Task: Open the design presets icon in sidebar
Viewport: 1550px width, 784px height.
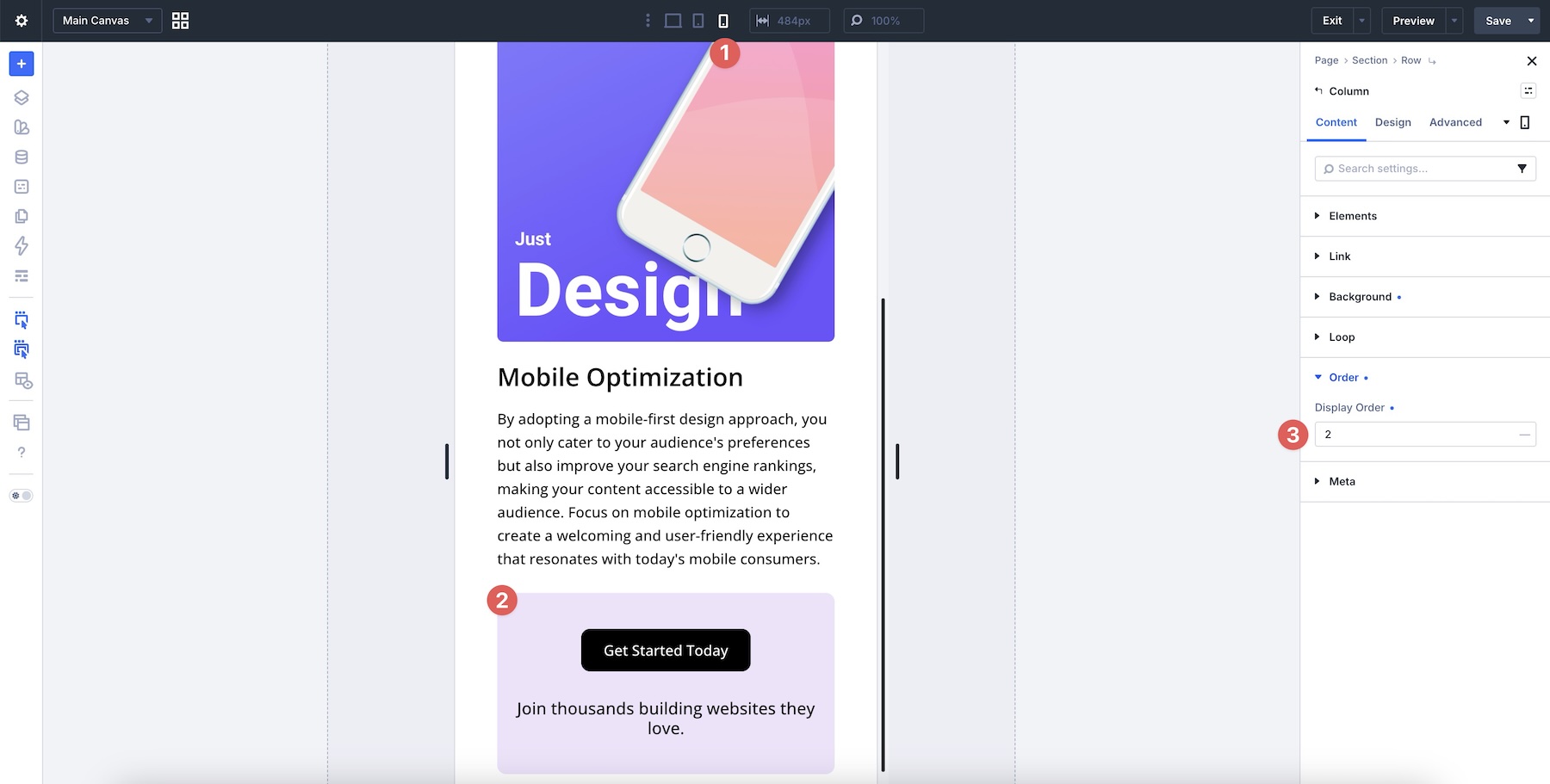Action: click(x=22, y=127)
